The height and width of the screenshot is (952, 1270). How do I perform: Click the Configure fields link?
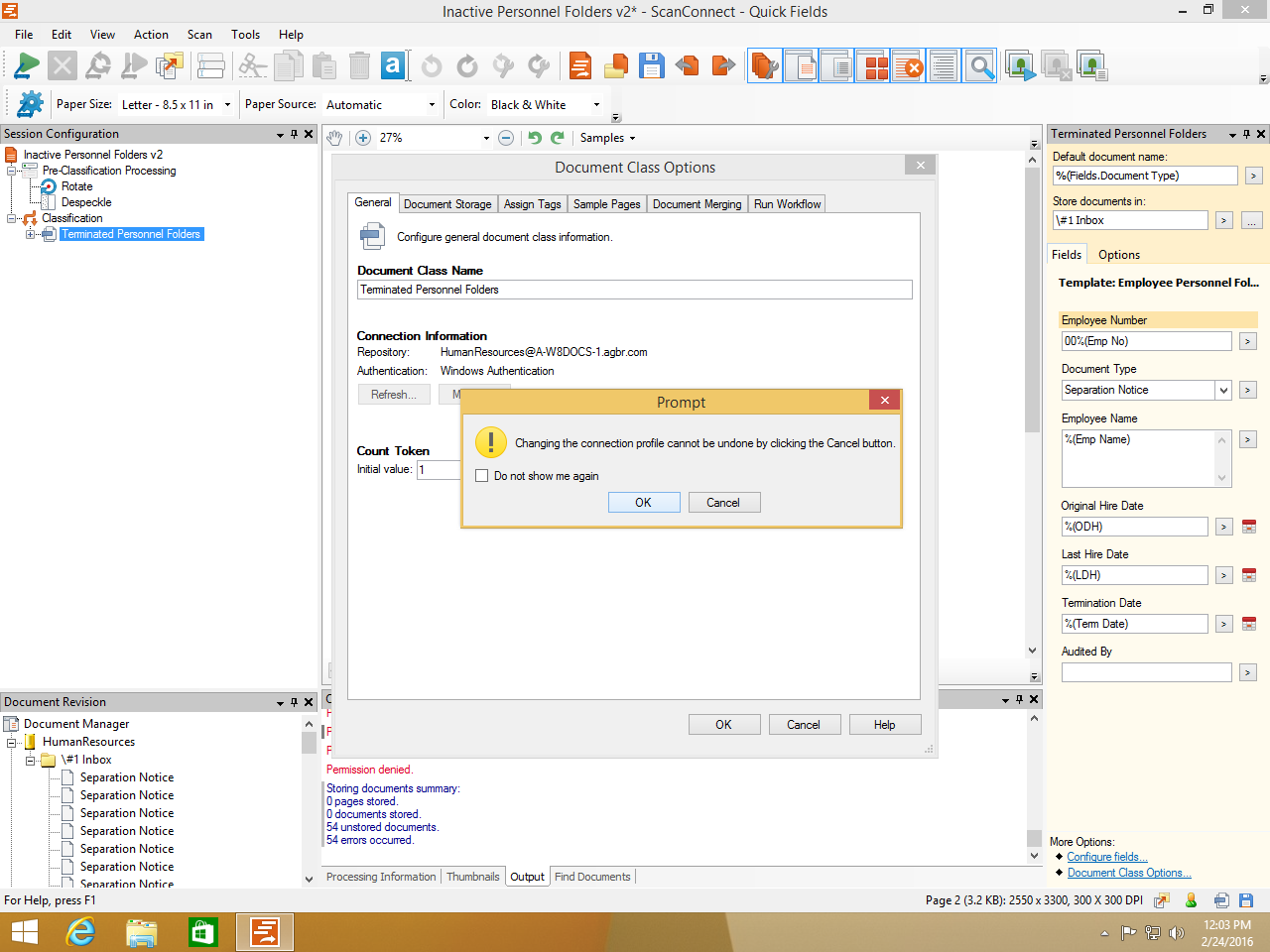pyautogui.click(x=1107, y=857)
